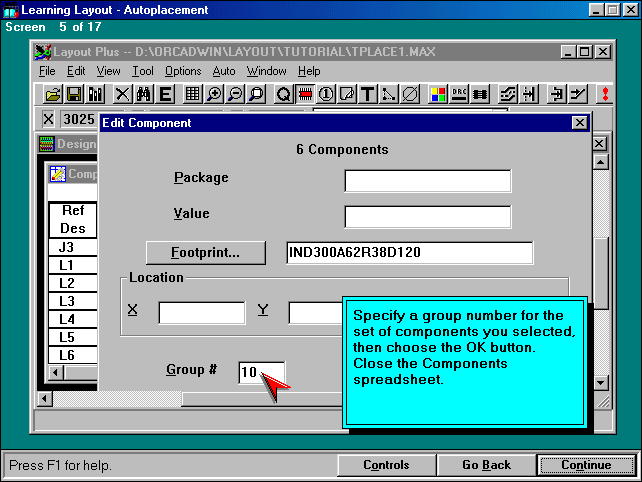Select the Text 'T' tool icon
The width and height of the screenshot is (642, 482).
tap(367, 94)
